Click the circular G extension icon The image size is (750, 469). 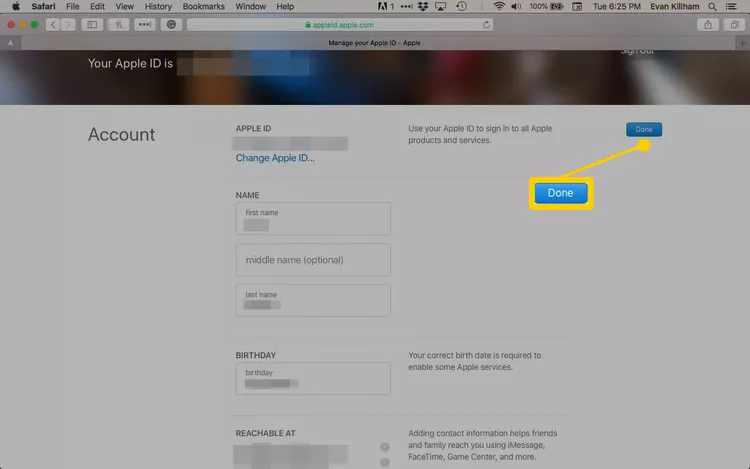[x=171, y=24]
